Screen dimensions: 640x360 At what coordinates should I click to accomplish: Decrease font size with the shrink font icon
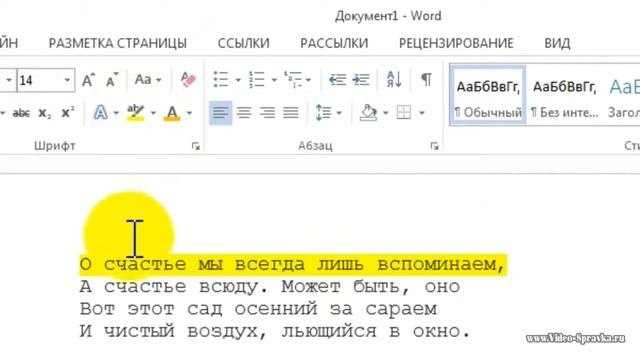click(111, 80)
